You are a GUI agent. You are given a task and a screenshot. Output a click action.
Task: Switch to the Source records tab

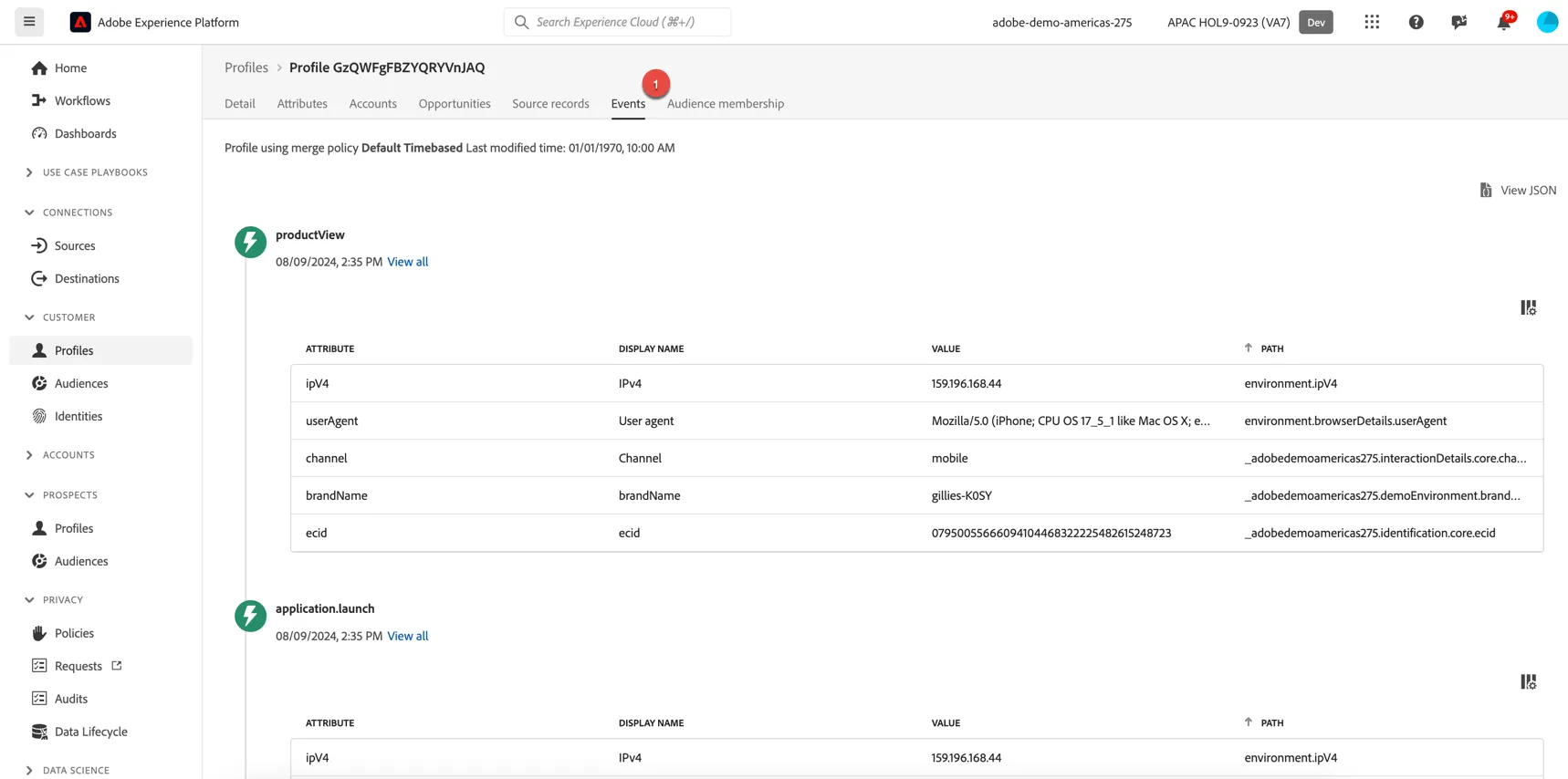click(x=550, y=104)
